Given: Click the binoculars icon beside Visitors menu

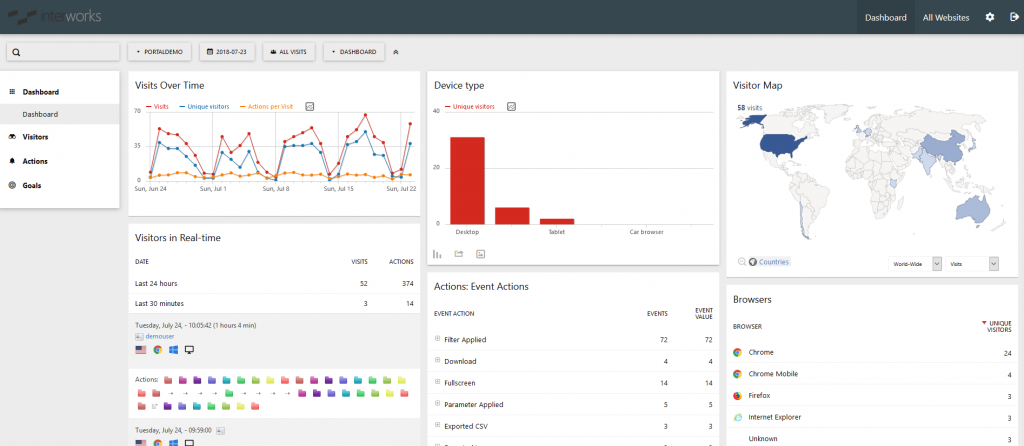Looking at the screenshot, I should point(12,137).
